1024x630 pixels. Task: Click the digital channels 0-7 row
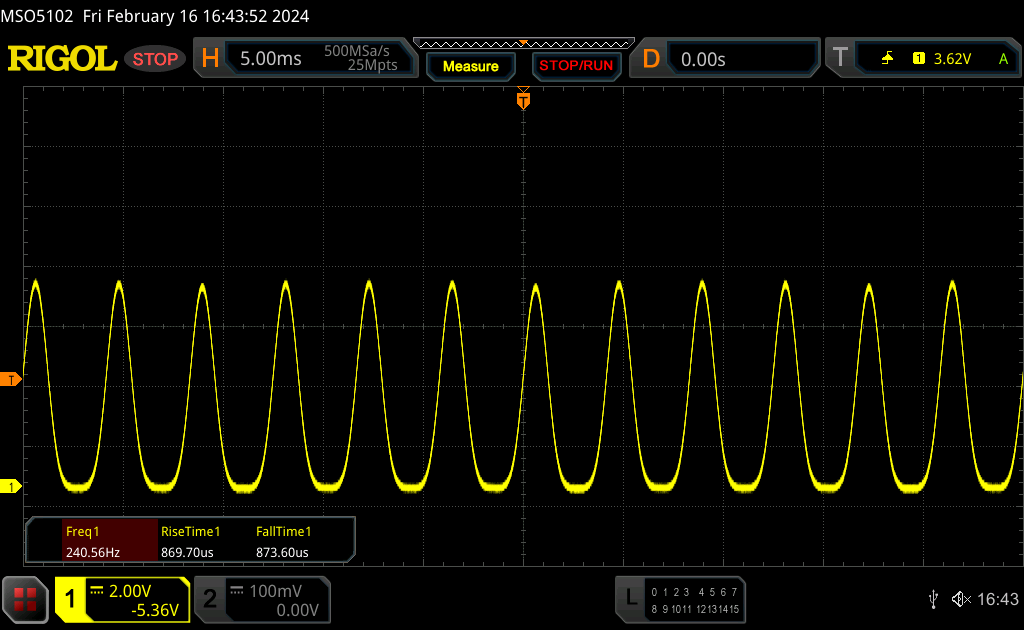[694, 592]
